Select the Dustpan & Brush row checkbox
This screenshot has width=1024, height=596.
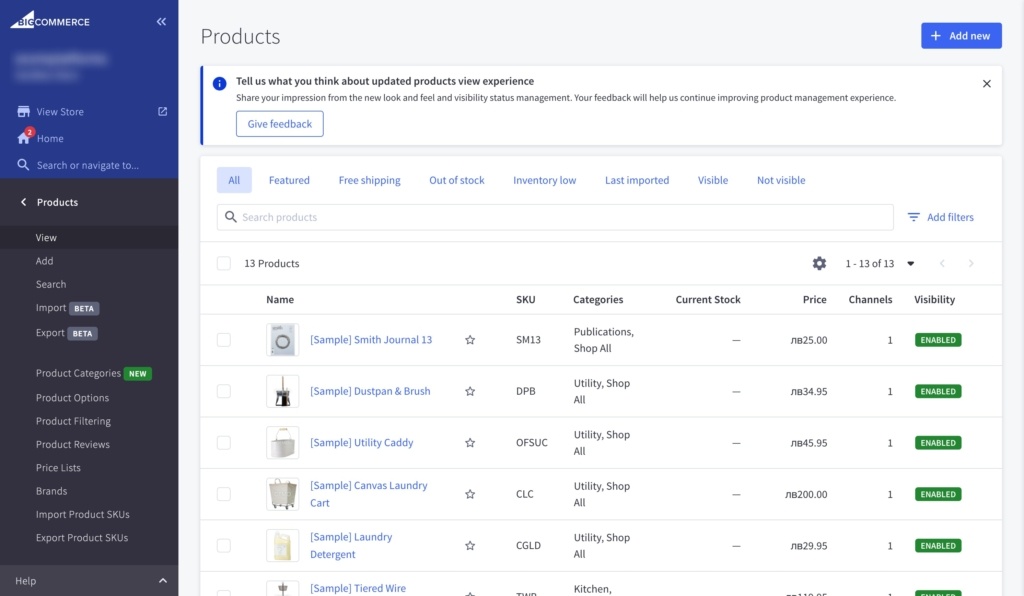click(224, 391)
